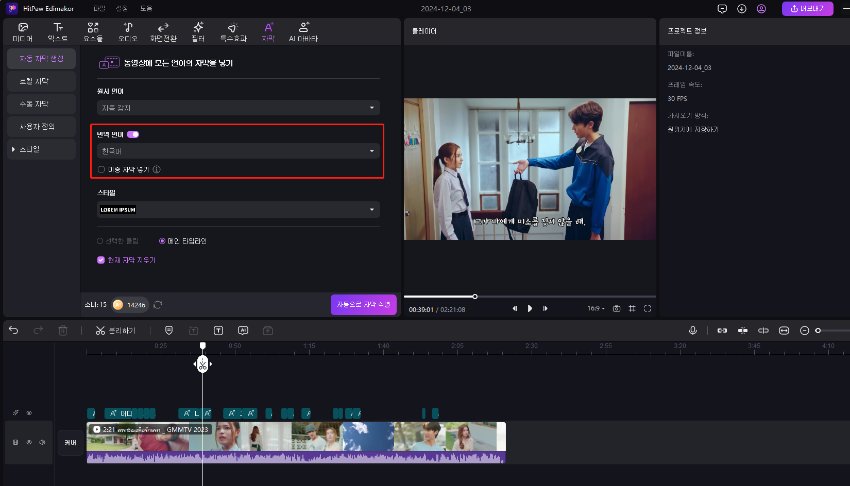850x486 pixels.
Task: Play the video in the preview player
Action: tap(530, 308)
